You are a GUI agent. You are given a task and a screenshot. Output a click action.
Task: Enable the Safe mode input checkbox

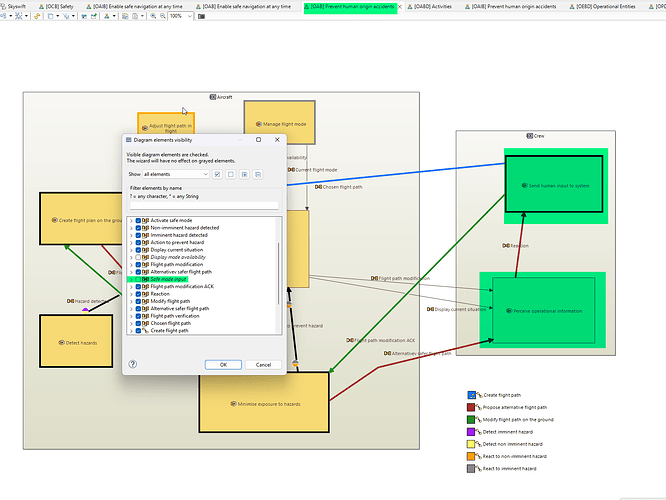tap(139, 279)
